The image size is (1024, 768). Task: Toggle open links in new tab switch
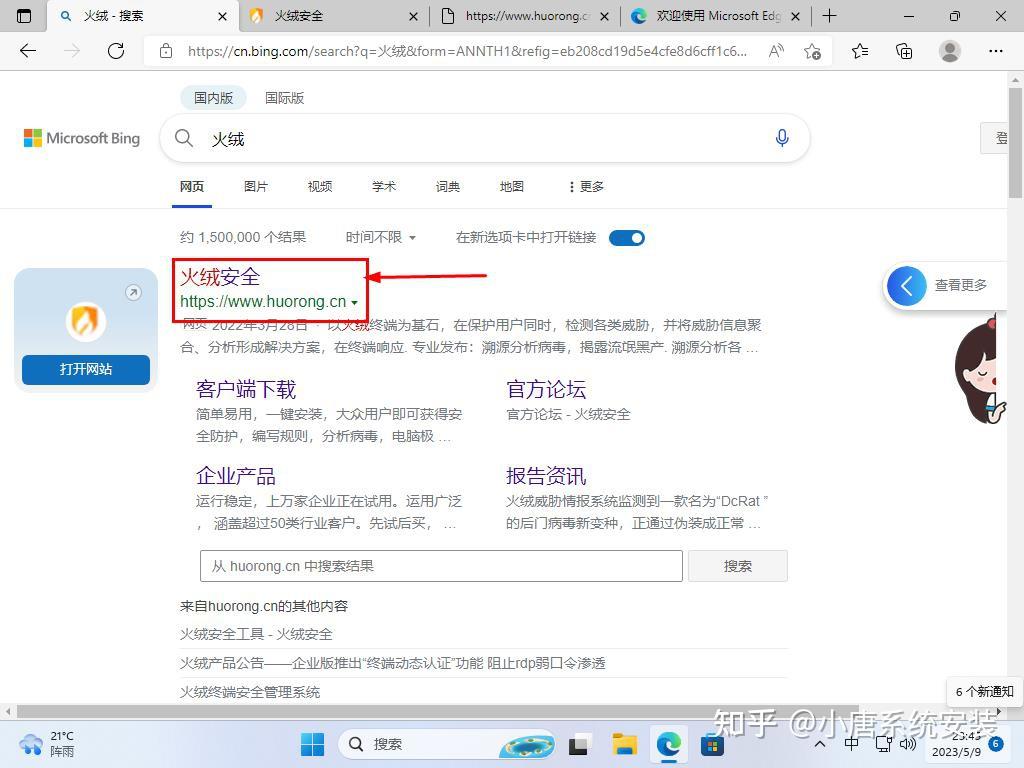point(626,238)
